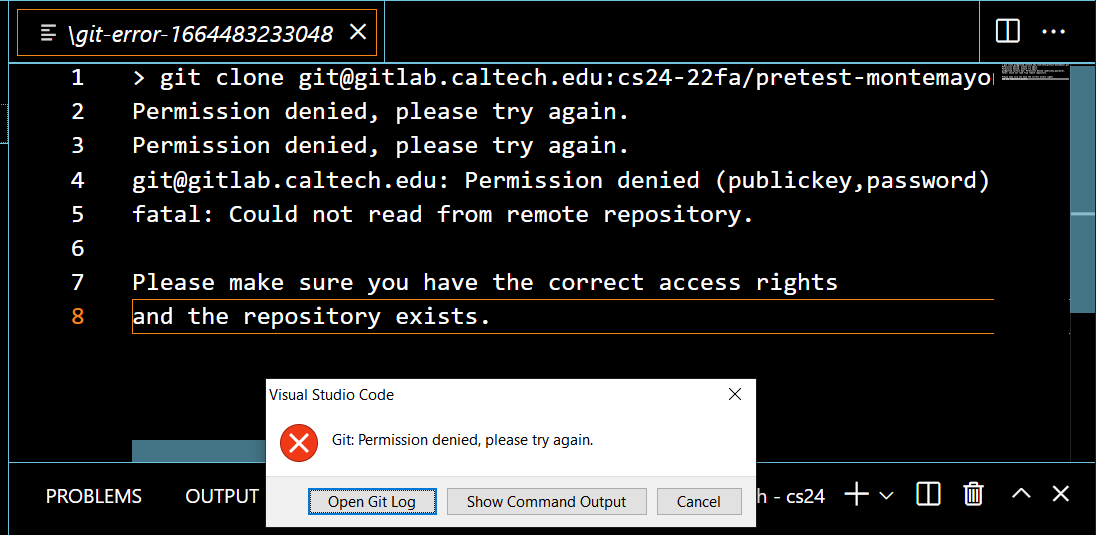Click the new terminal plus icon

point(856,494)
